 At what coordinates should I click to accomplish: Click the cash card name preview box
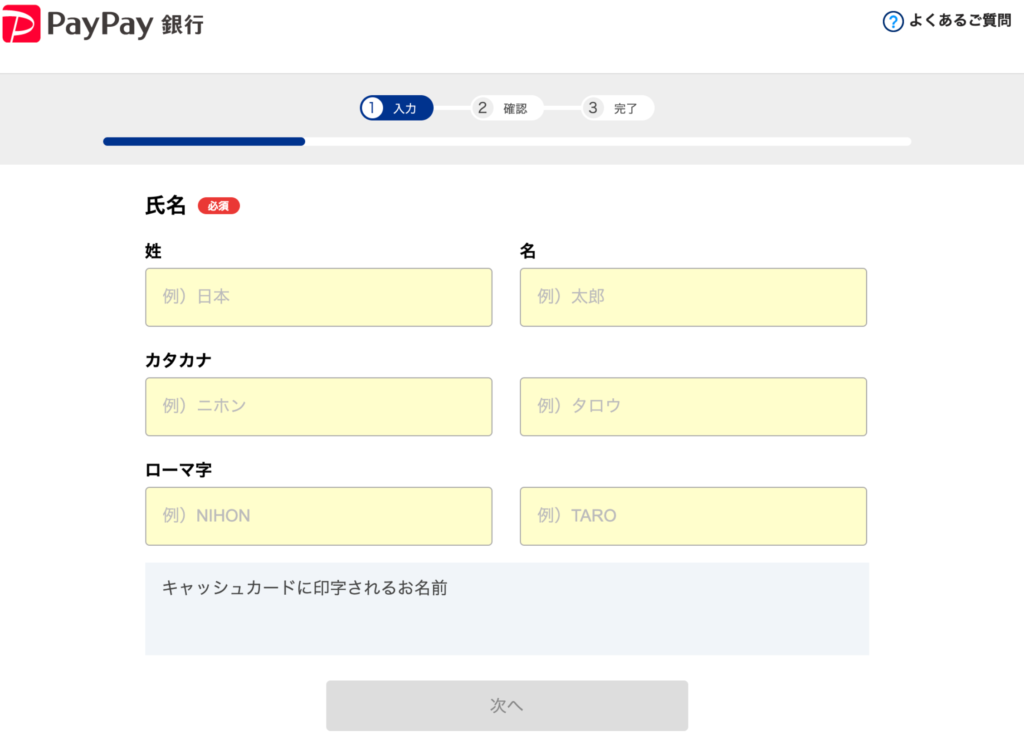pos(506,609)
